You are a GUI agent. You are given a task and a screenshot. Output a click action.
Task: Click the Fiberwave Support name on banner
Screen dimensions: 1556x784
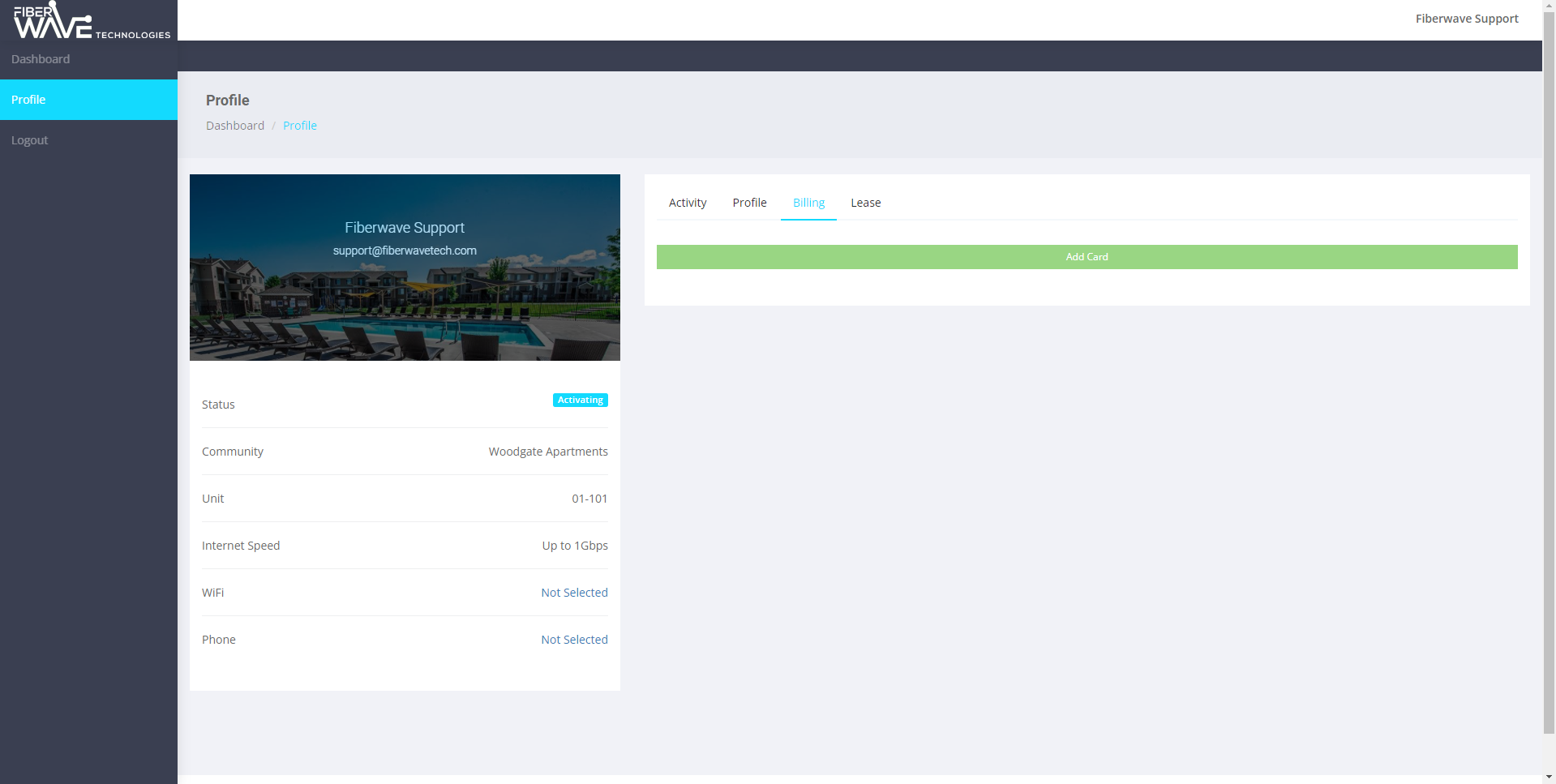click(405, 228)
